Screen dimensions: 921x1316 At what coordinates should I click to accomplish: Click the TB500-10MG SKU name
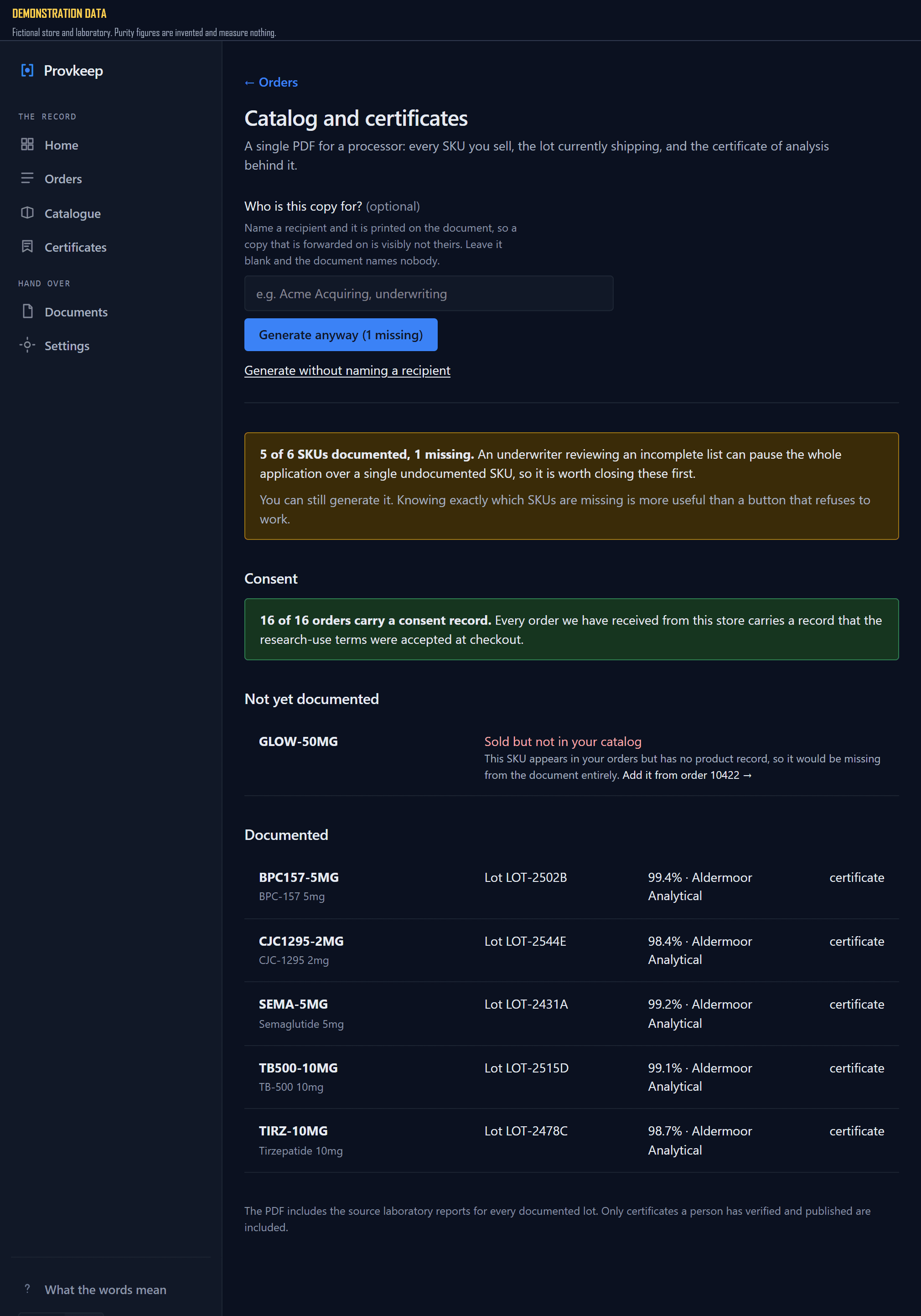298,1067
